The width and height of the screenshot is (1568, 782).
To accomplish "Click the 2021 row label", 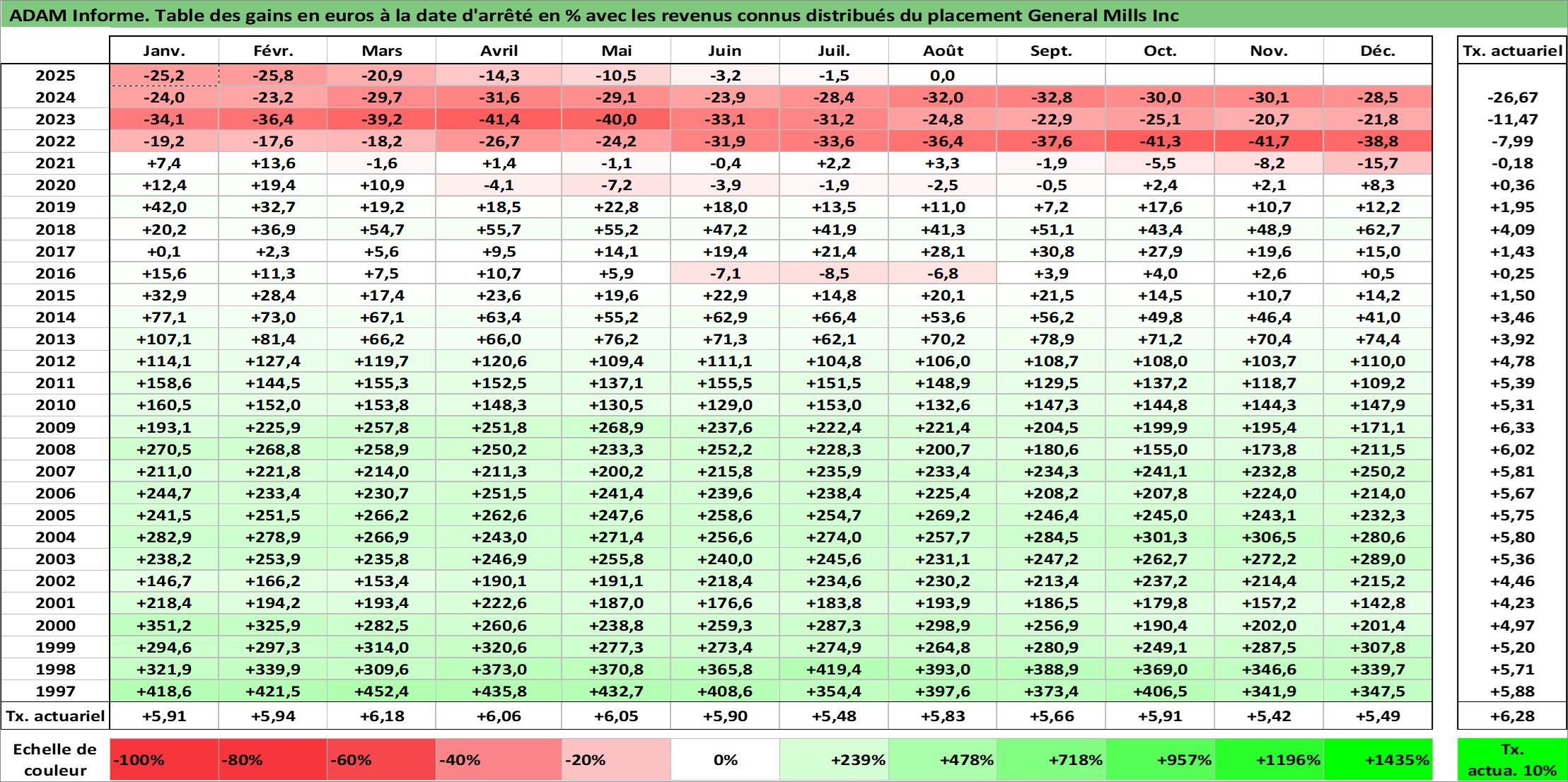I will (55, 163).
